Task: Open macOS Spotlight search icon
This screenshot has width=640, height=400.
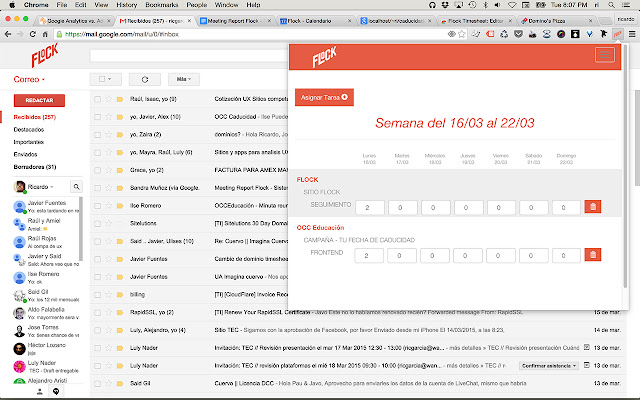Action: pyautogui.click(x=611, y=5)
